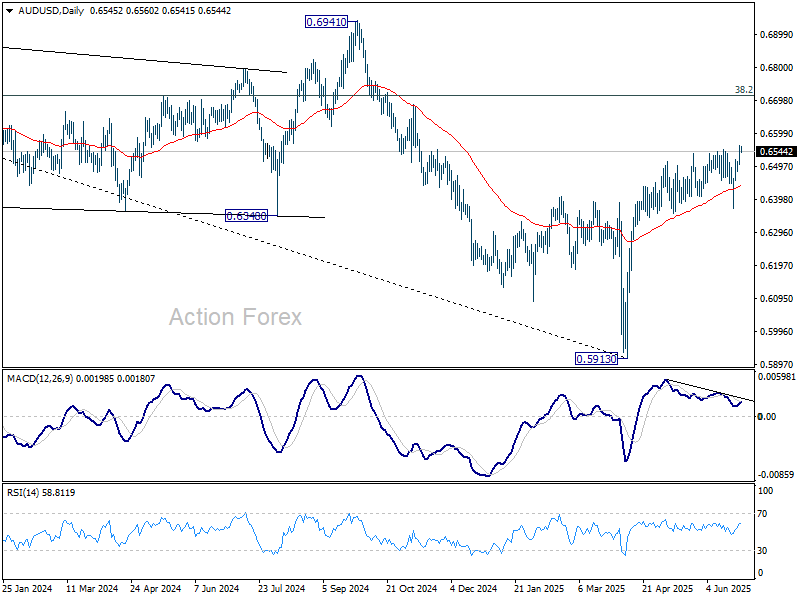800x600 pixels.
Task: Select the current price tag 0.65442
Action: (x=776, y=152)
